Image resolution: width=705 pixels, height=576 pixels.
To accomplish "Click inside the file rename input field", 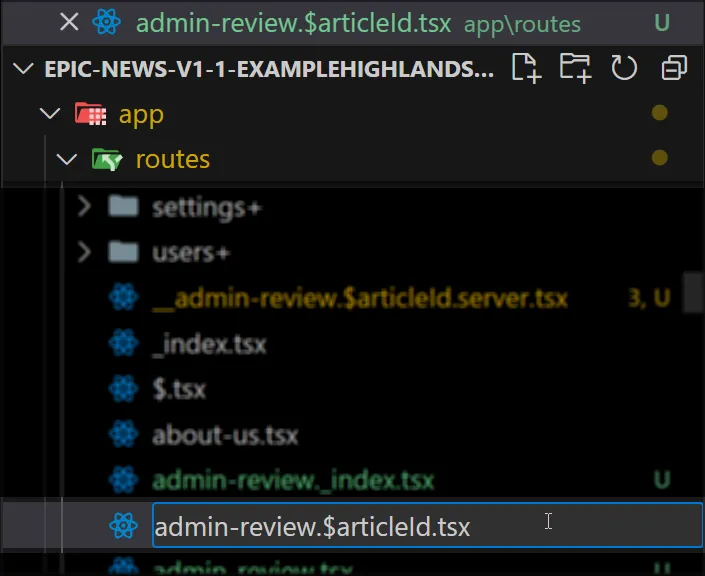I will tap(428, 525).
